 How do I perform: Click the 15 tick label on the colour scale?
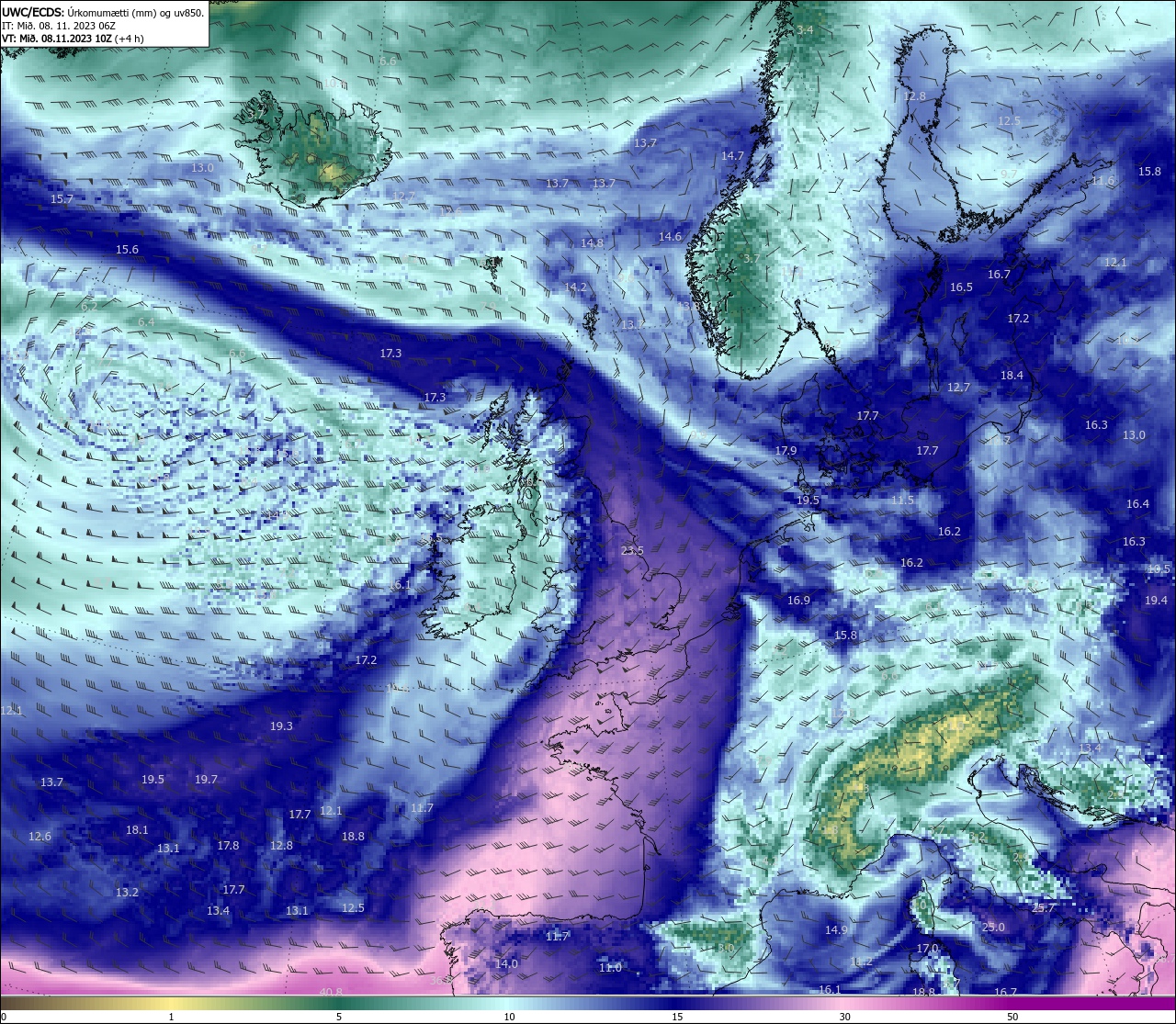pyautogui.click(x=676, y=1017)
